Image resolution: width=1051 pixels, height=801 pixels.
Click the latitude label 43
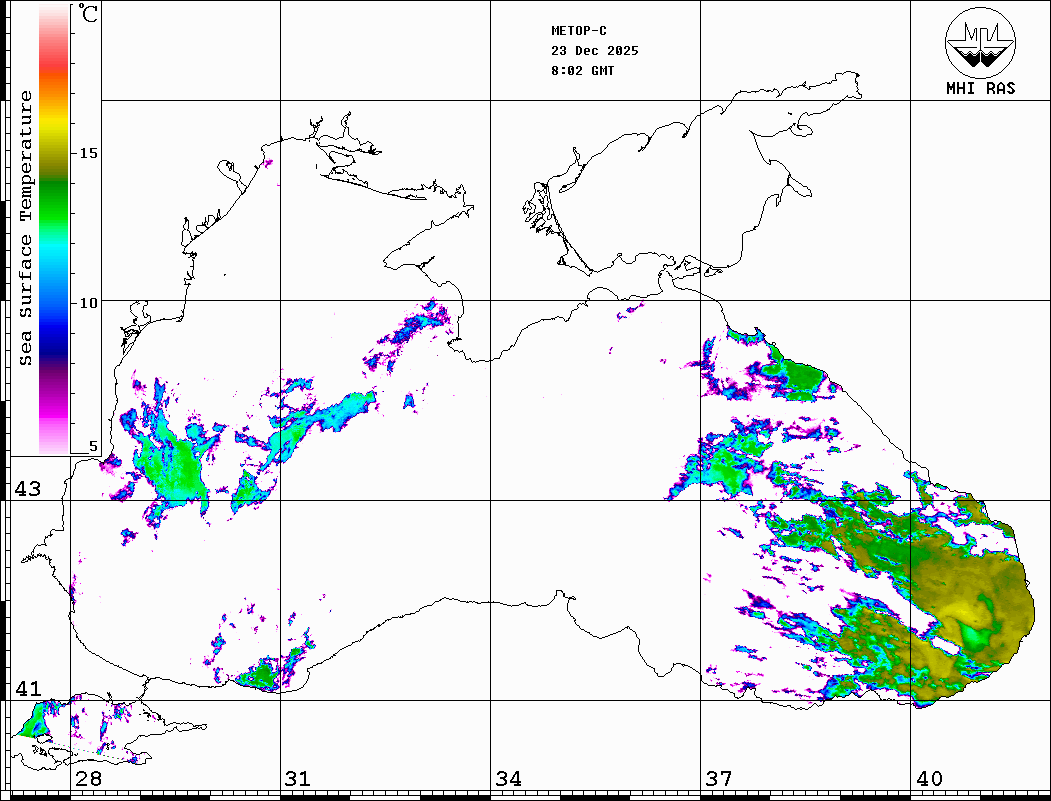[26, 489]
